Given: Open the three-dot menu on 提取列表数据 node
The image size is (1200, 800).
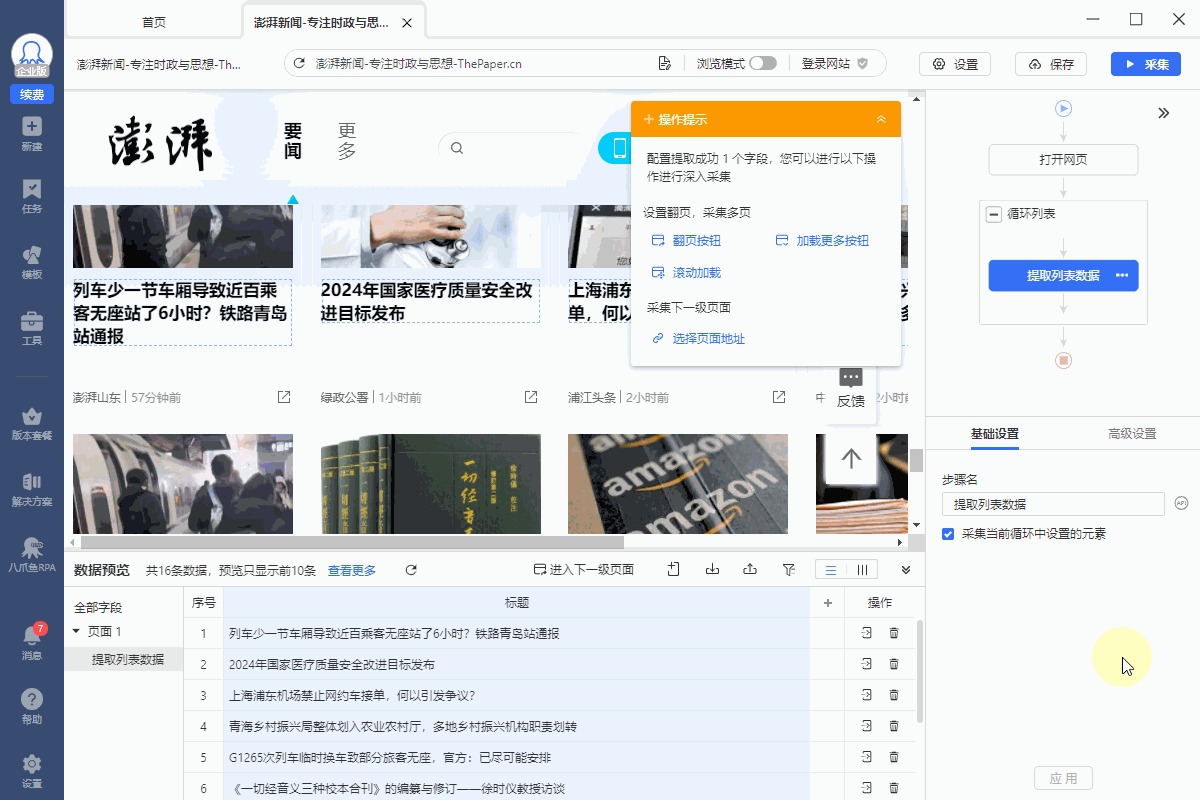Looking at the screenshot, I should (x=1122, y=275).
